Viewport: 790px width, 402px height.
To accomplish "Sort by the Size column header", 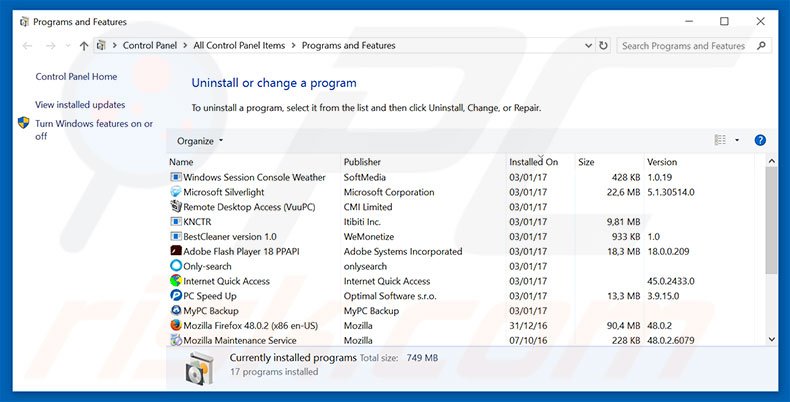I will pos(586,162).
